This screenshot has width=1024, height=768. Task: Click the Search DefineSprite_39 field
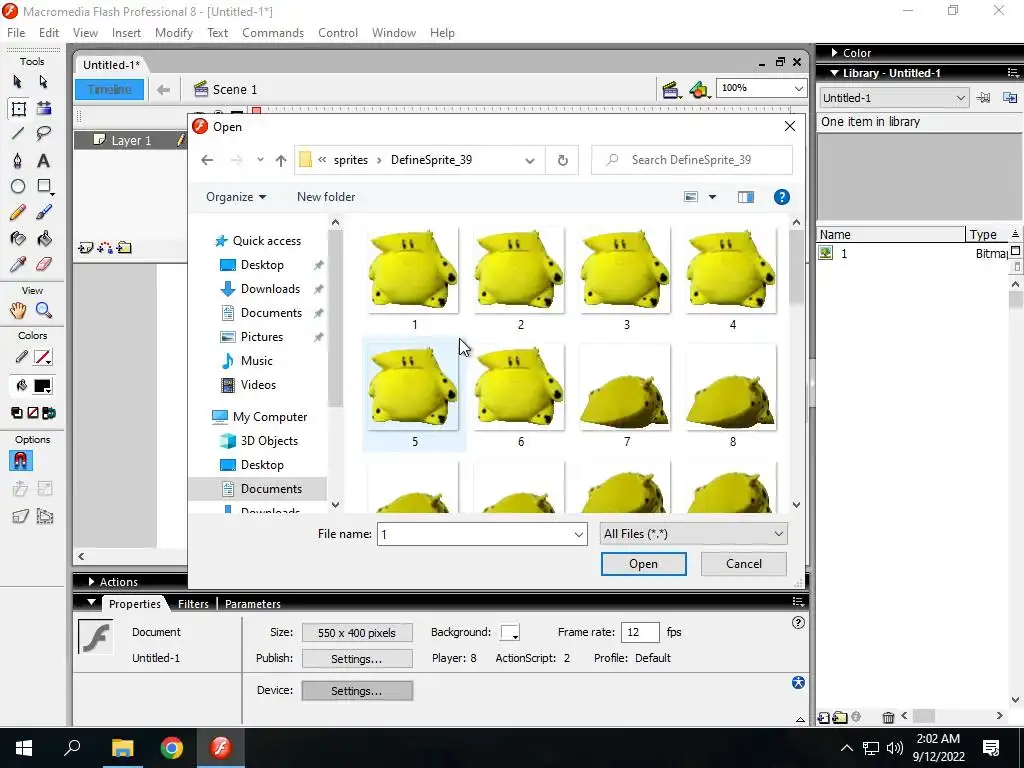point(692,160)
